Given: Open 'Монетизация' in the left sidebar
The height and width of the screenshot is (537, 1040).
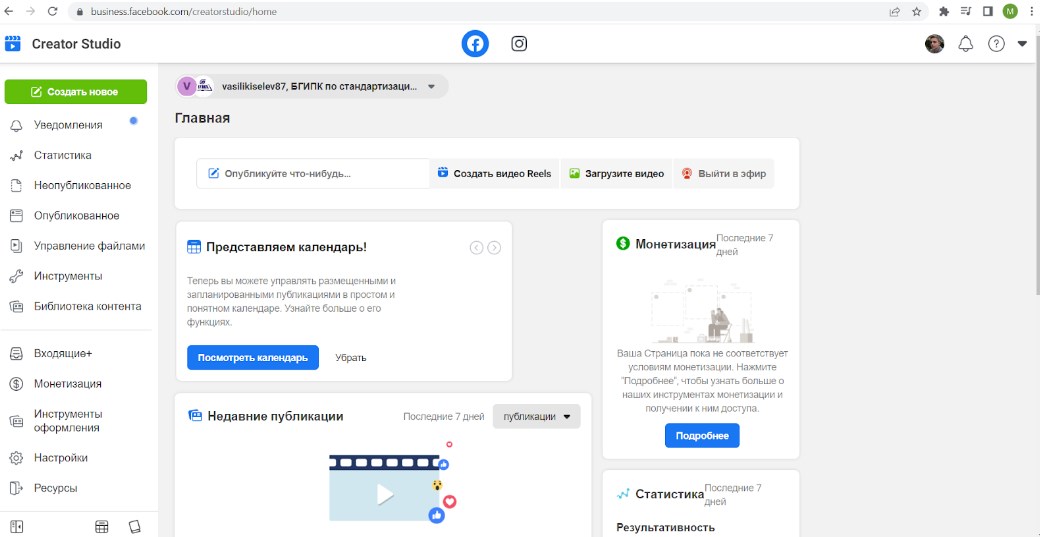Looking at the screenshot, I should pos(67,384).
